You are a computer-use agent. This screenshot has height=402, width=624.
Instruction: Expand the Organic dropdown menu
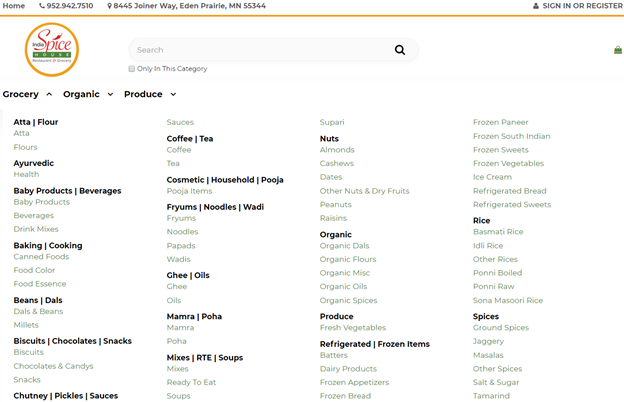(110, 94)
